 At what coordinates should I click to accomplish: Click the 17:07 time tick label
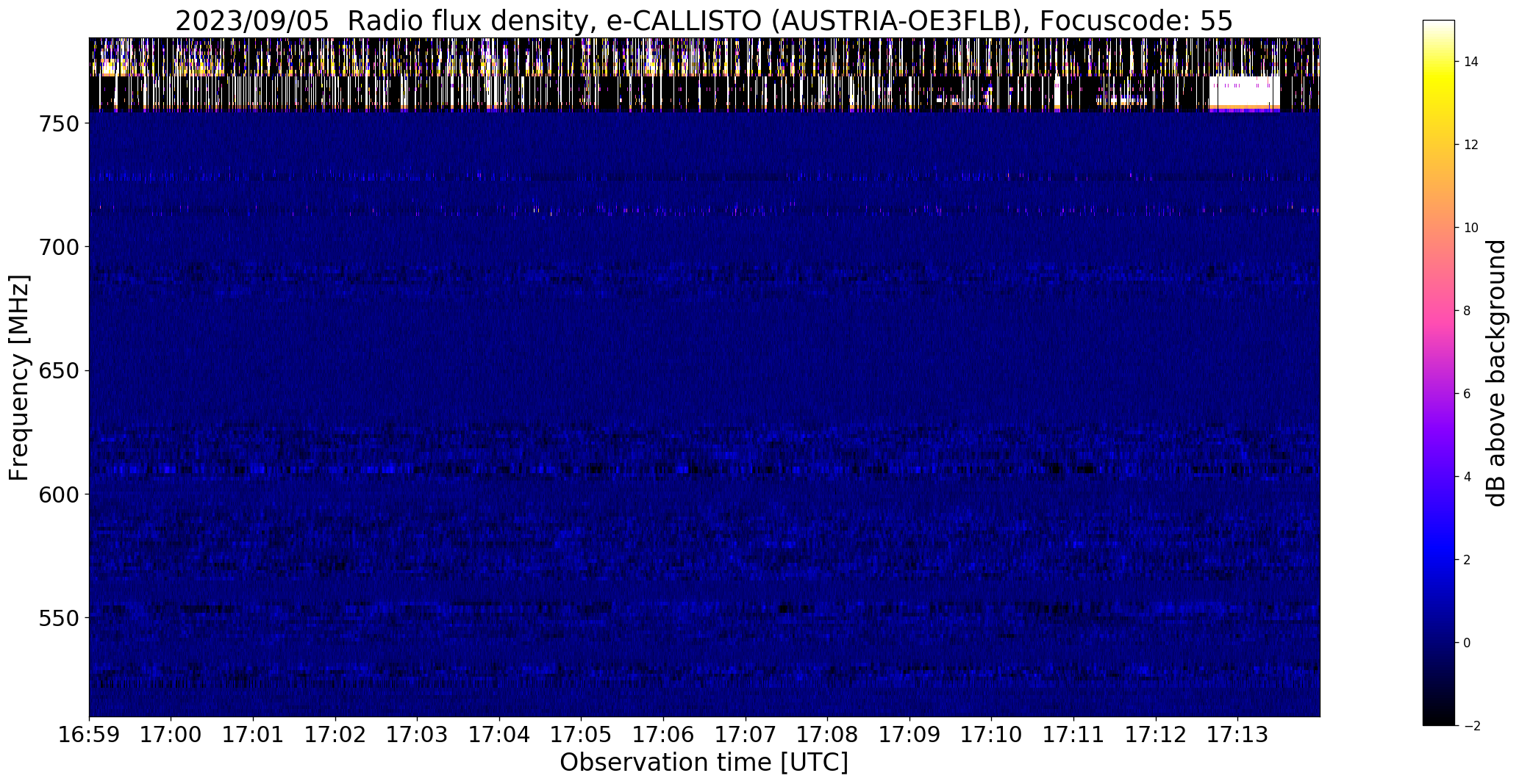(746, 735)
